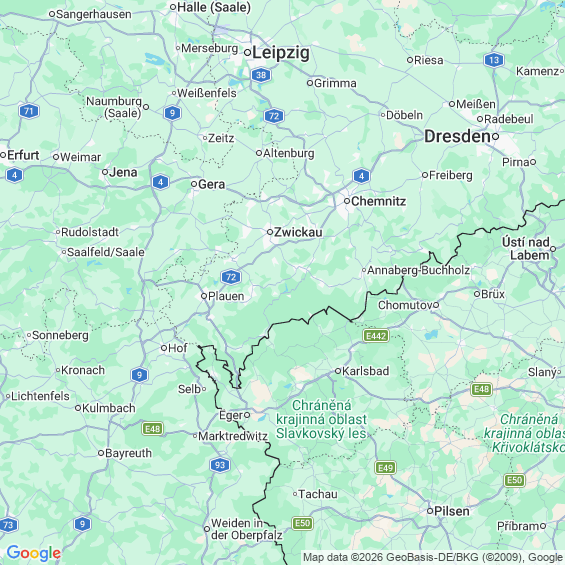The width and height of the screenshot is (565, 565).
Task: Select the Zwickau city label
Action: [298, 232]
